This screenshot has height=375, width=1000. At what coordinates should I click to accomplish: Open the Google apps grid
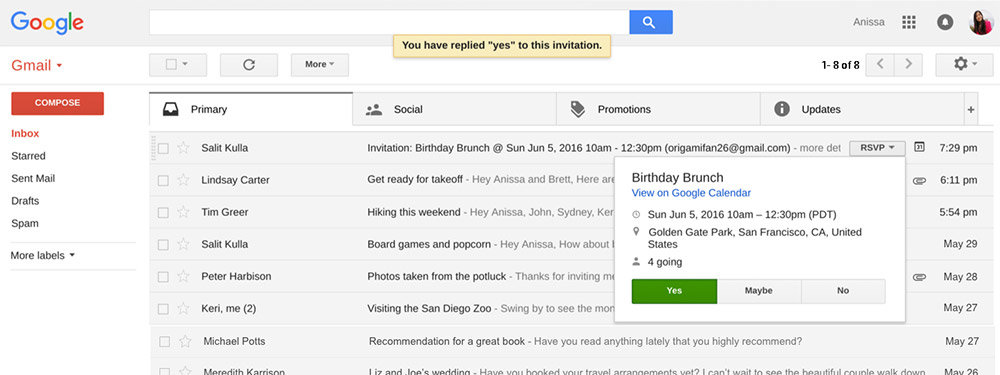coord(909,22)
